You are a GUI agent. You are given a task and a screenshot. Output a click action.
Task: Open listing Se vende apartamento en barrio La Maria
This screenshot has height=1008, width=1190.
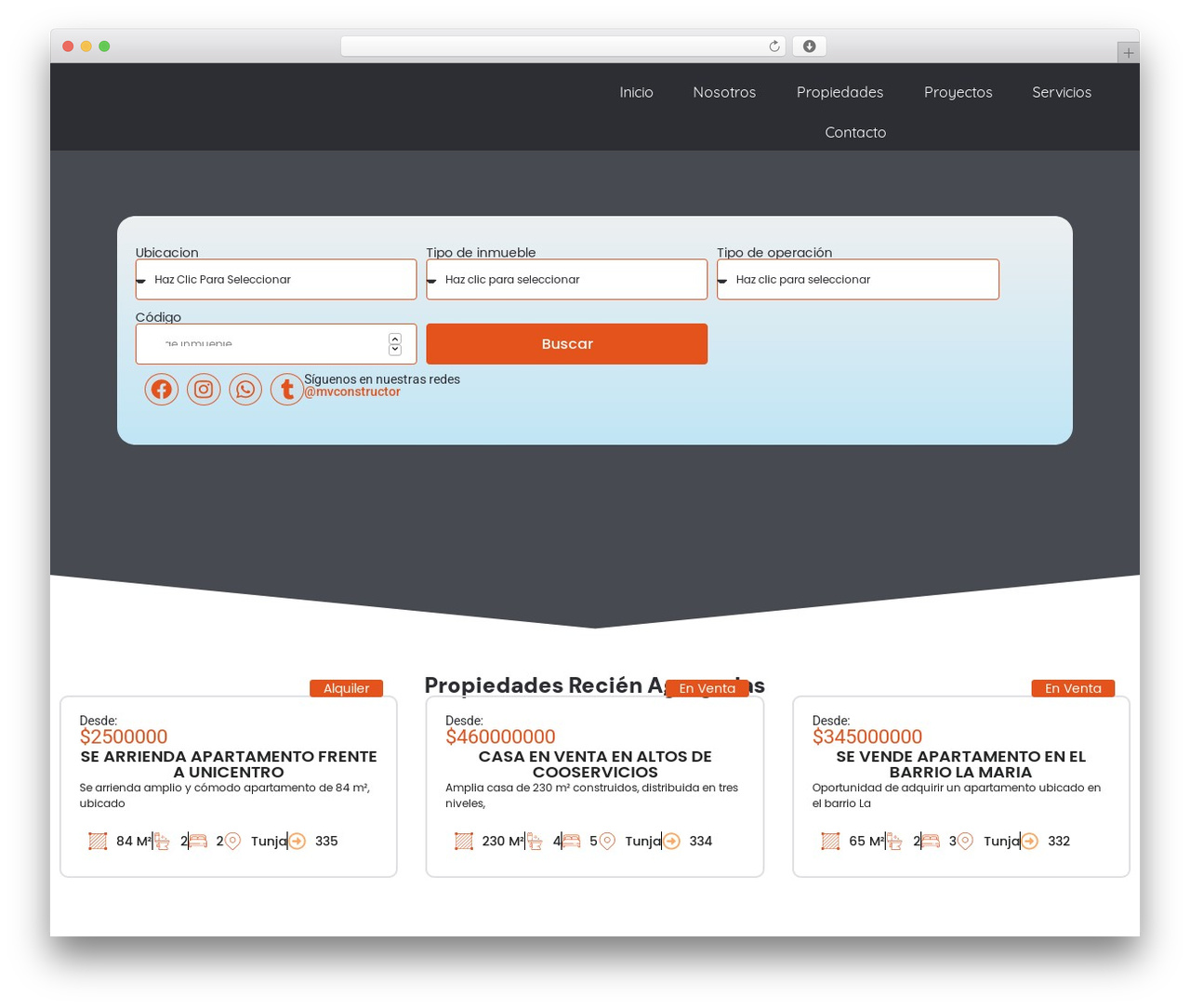[x=960, y=764]
